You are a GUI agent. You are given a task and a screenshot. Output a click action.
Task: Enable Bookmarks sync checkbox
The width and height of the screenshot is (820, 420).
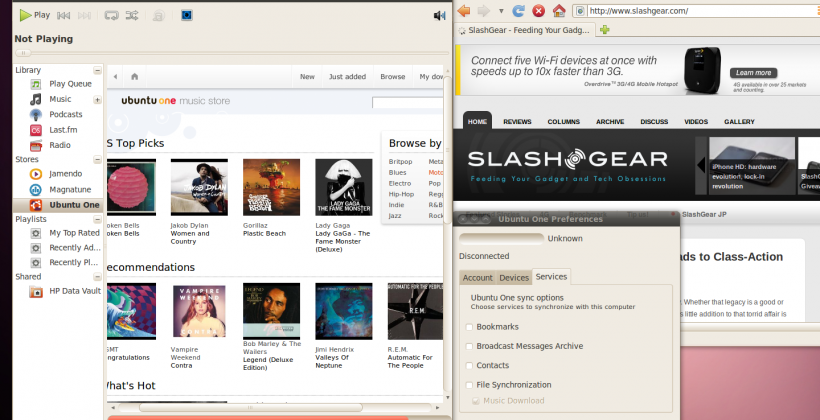(x=469, y=327)
